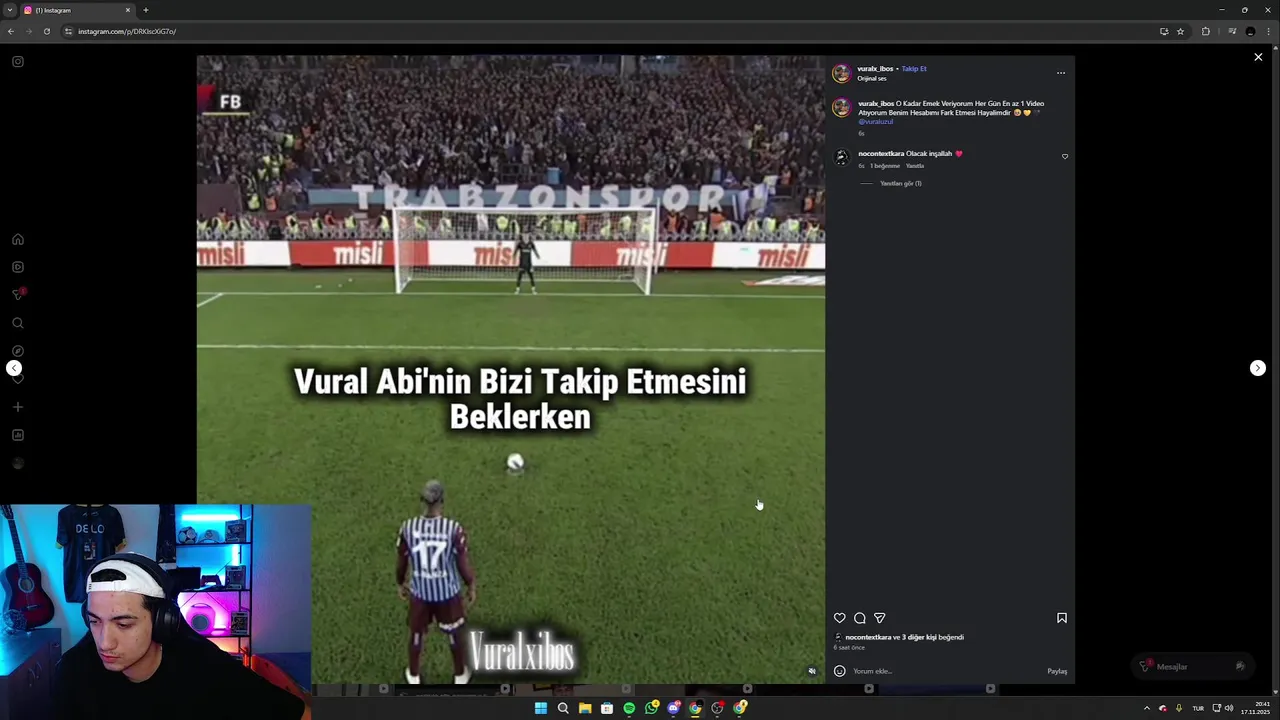Click vuralx_ibos avatar in post header
Screen dimensions: 1280x720
(x=842, y=73)
